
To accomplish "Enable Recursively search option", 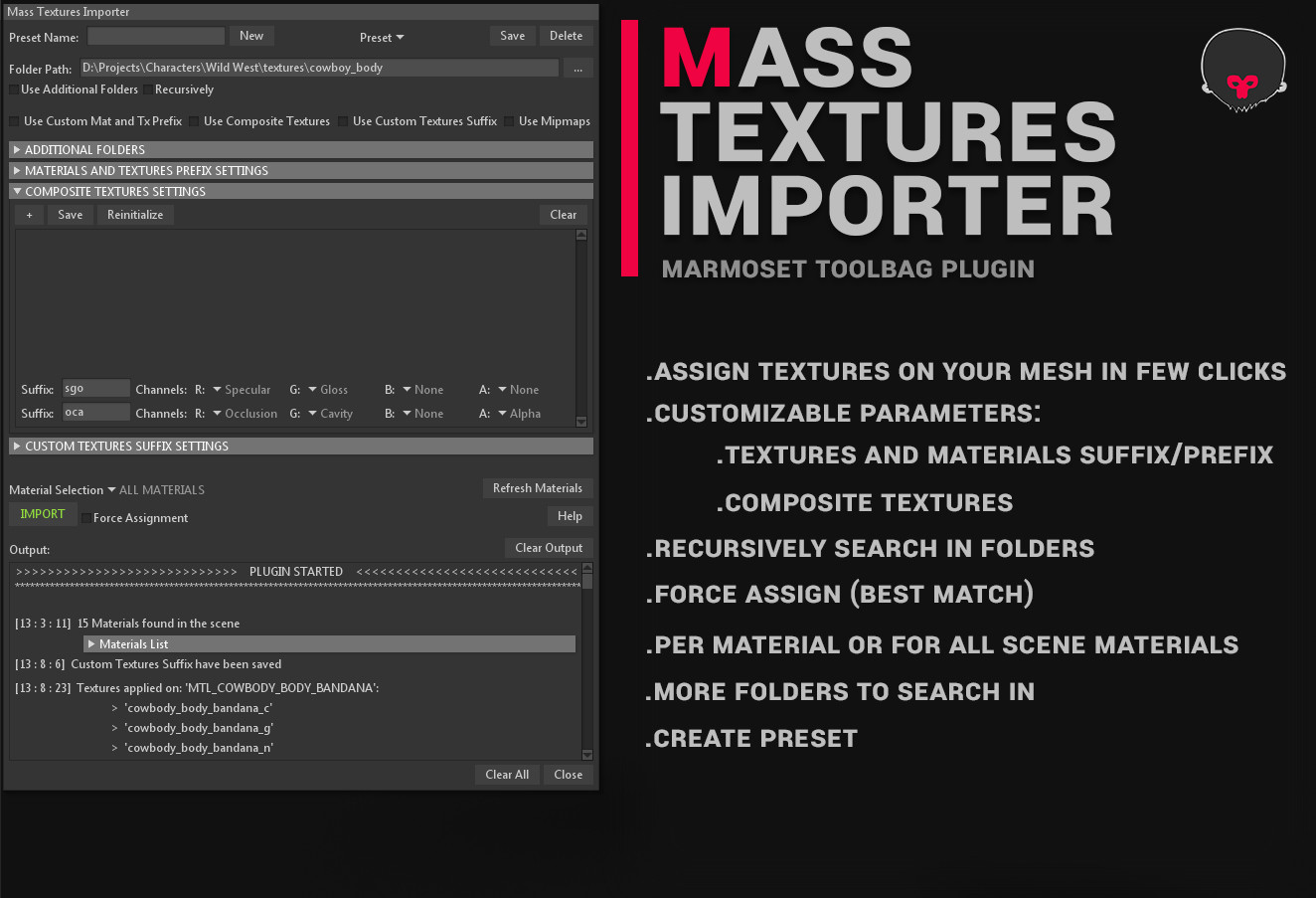I will (145, 89).
